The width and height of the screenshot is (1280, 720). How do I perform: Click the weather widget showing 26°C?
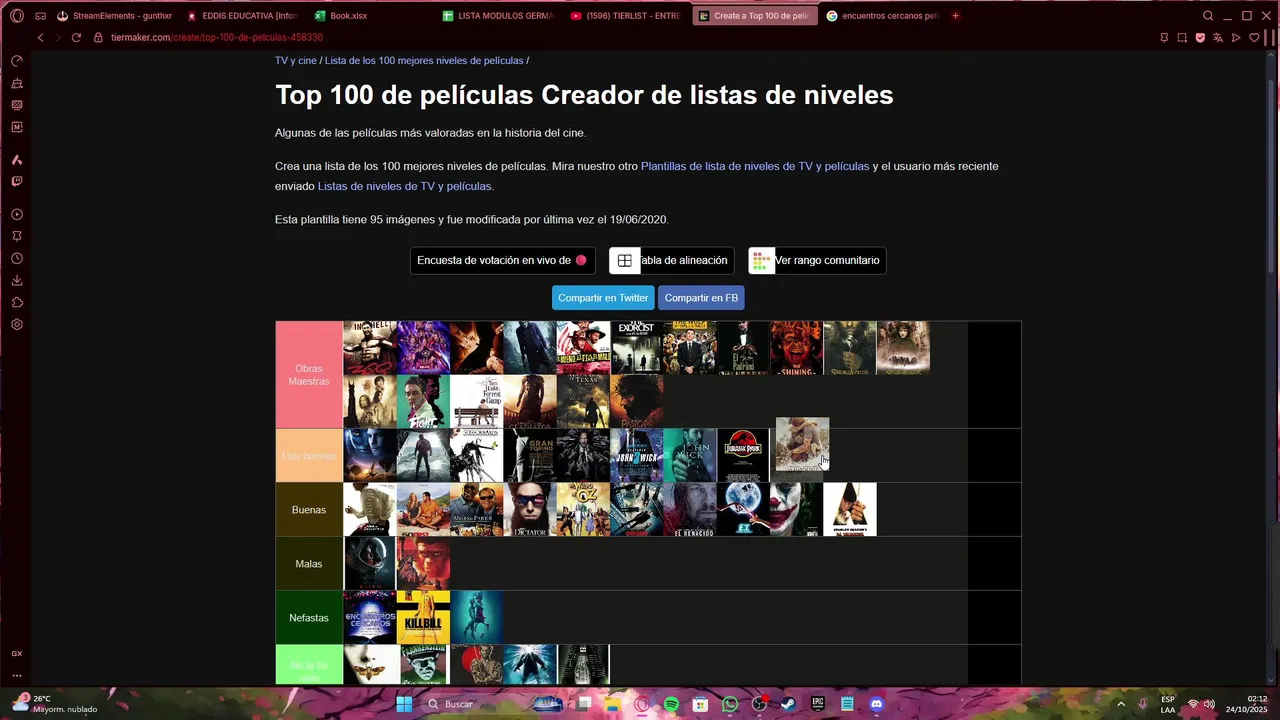(55, 704)
